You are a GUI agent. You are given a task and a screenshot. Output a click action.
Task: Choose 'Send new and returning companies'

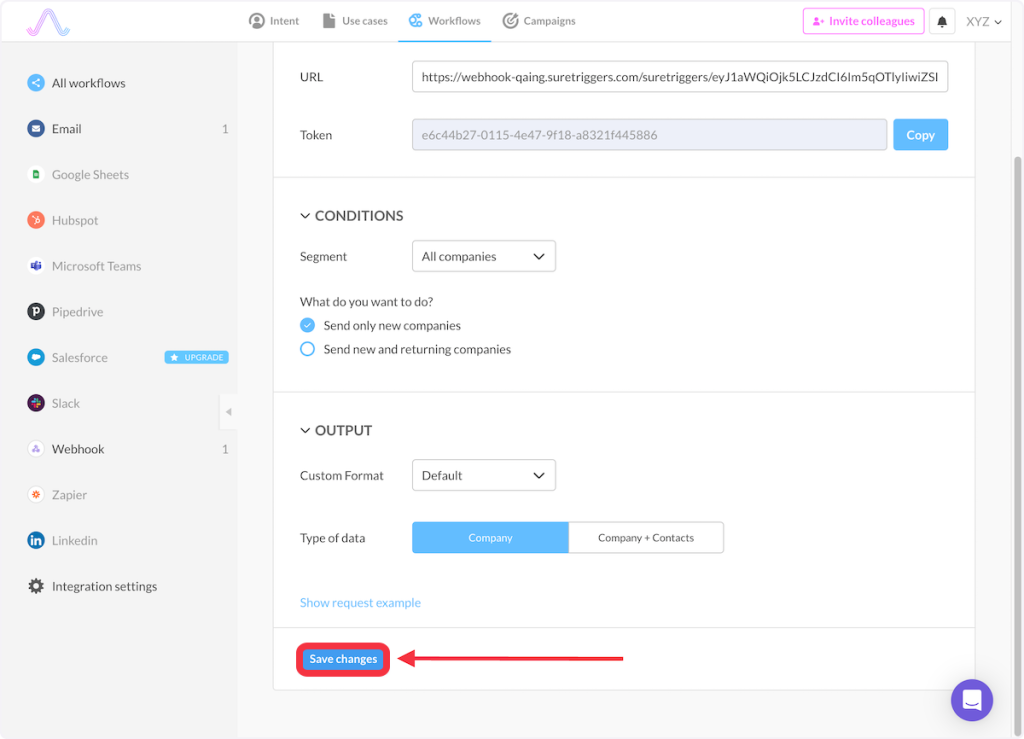tap(308, 349)
